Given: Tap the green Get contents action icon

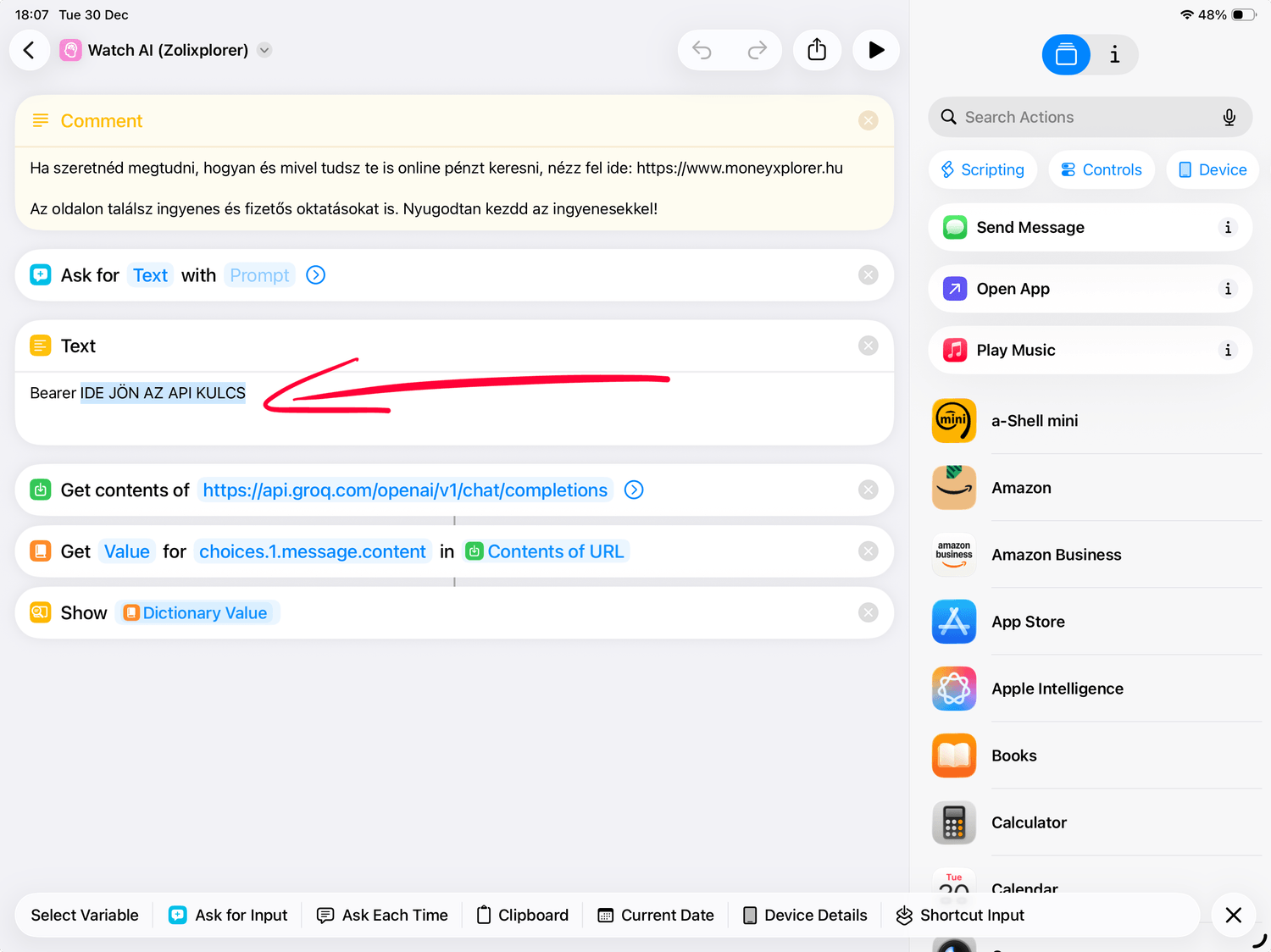Looking at the screenshot, I should click(40, 490).
